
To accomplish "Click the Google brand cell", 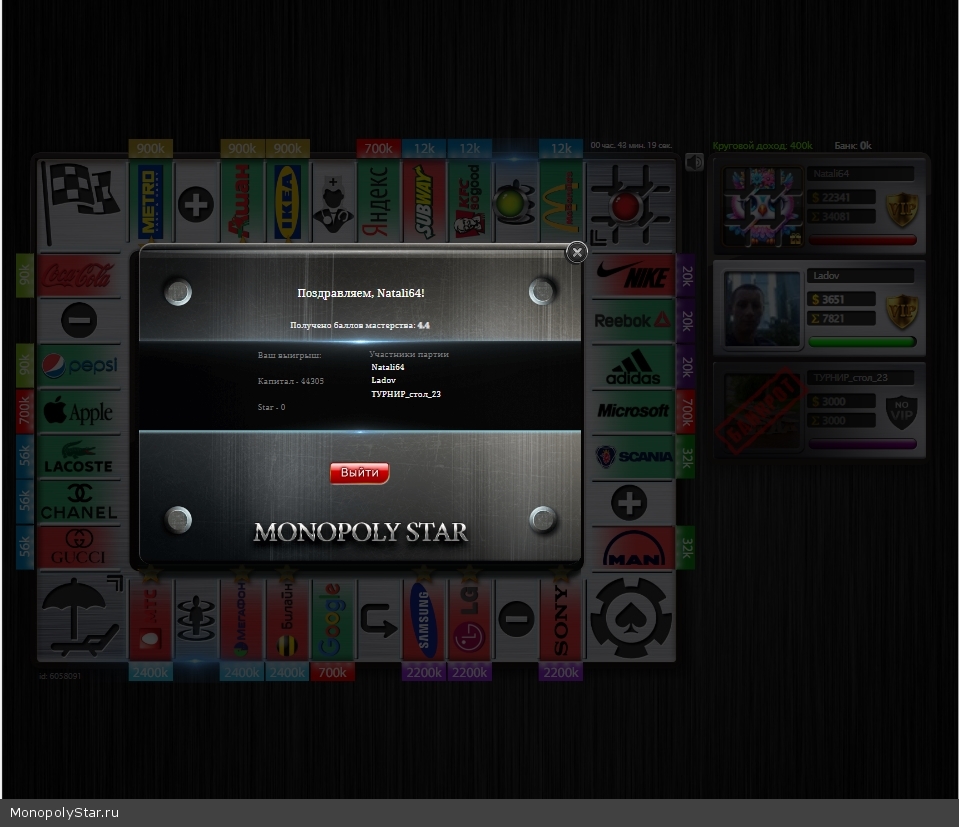I will point(333,619).
